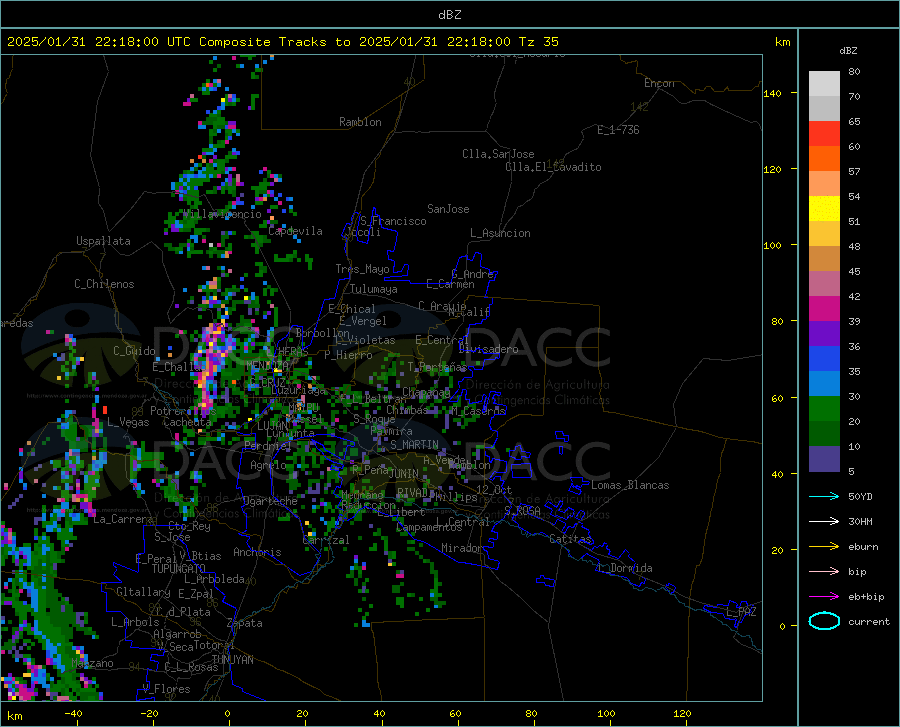Click the JUNIN map label
This screenshot has height=727, width=900.
(404, 474)
